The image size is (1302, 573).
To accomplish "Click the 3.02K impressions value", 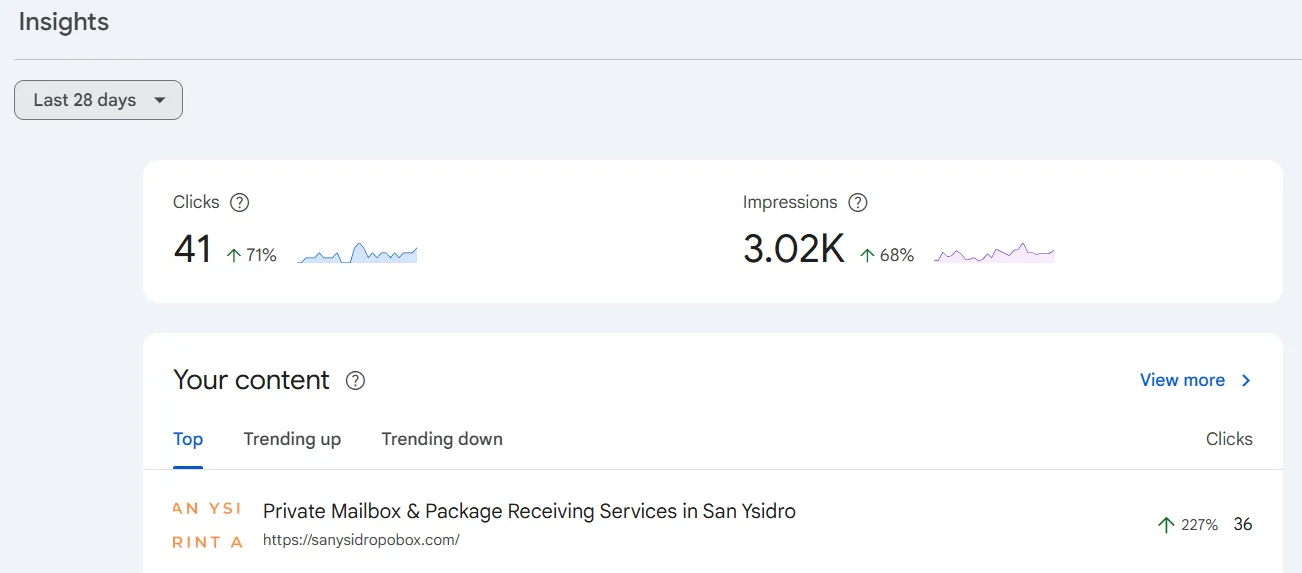I will coord(794,249).
